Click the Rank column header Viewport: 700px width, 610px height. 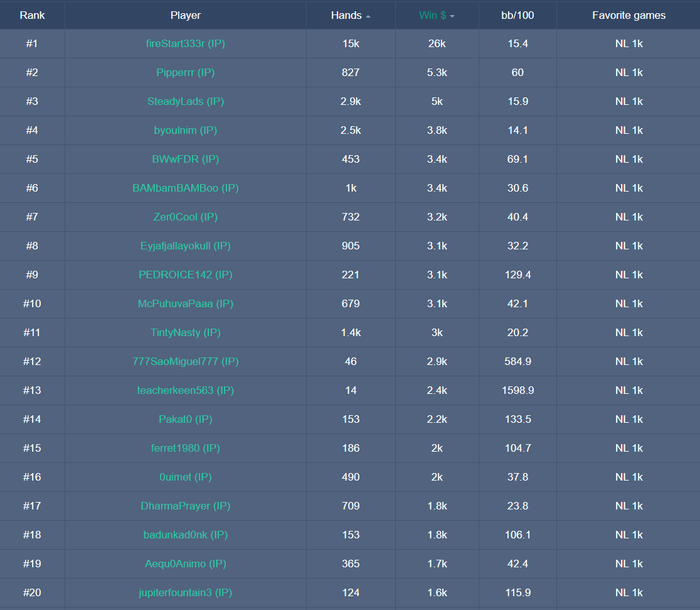pos(32,16)
